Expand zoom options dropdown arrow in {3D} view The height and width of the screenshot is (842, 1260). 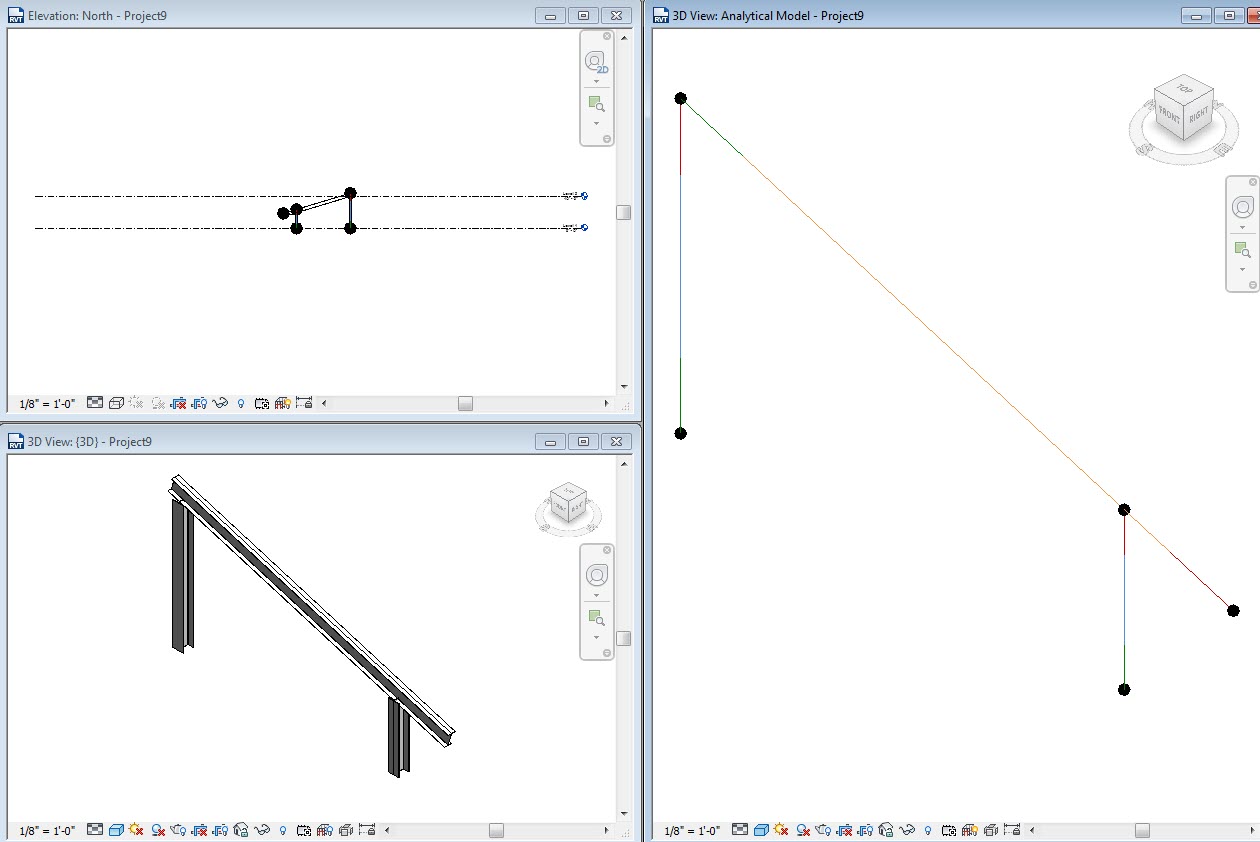[596, 637]
